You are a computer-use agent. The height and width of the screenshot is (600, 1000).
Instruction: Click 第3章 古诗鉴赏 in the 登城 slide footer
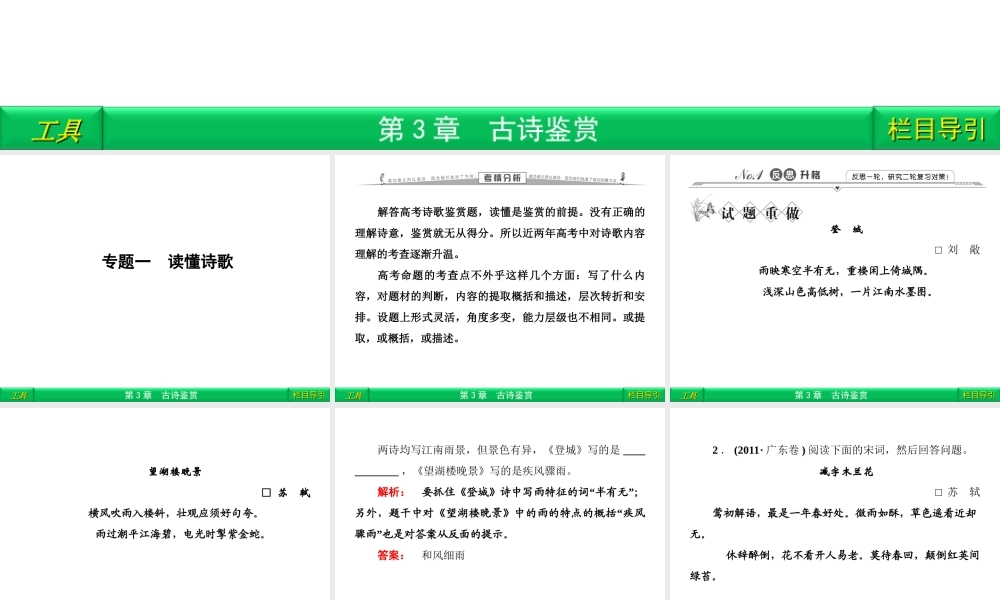coord(830,395)
